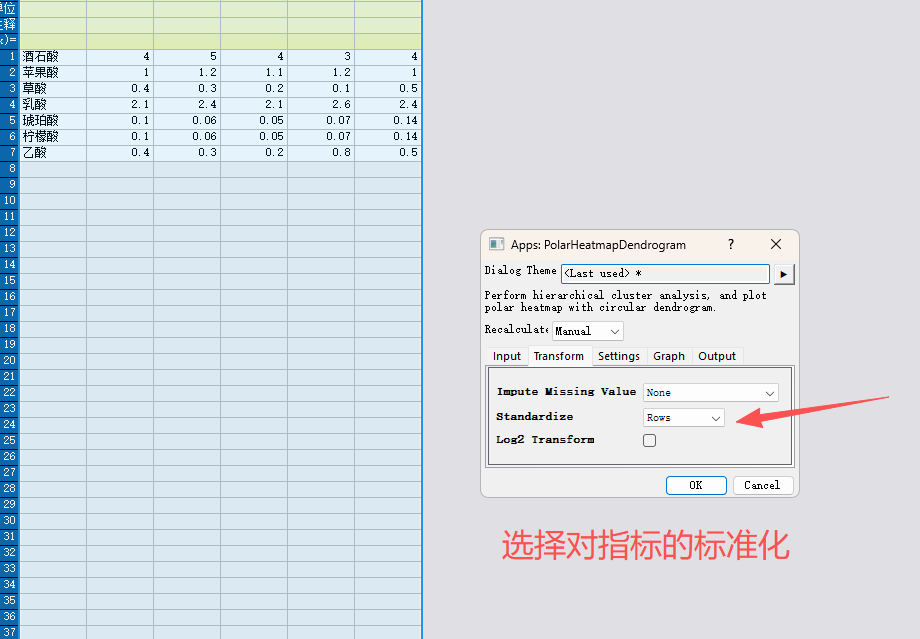Switch to the Settings tab
Screen dimensions: 920x639
(619, 356)
